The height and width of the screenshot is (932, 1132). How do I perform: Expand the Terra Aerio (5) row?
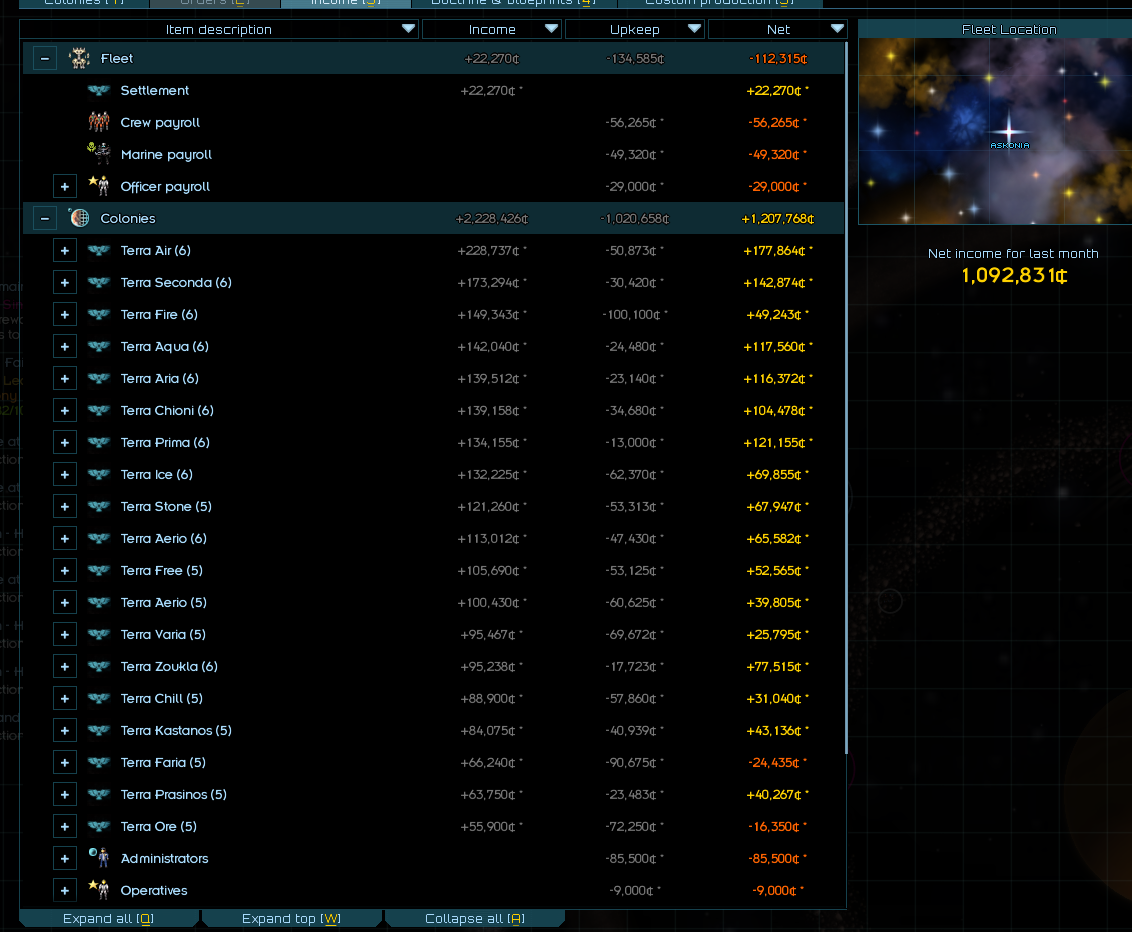[65, 603]
